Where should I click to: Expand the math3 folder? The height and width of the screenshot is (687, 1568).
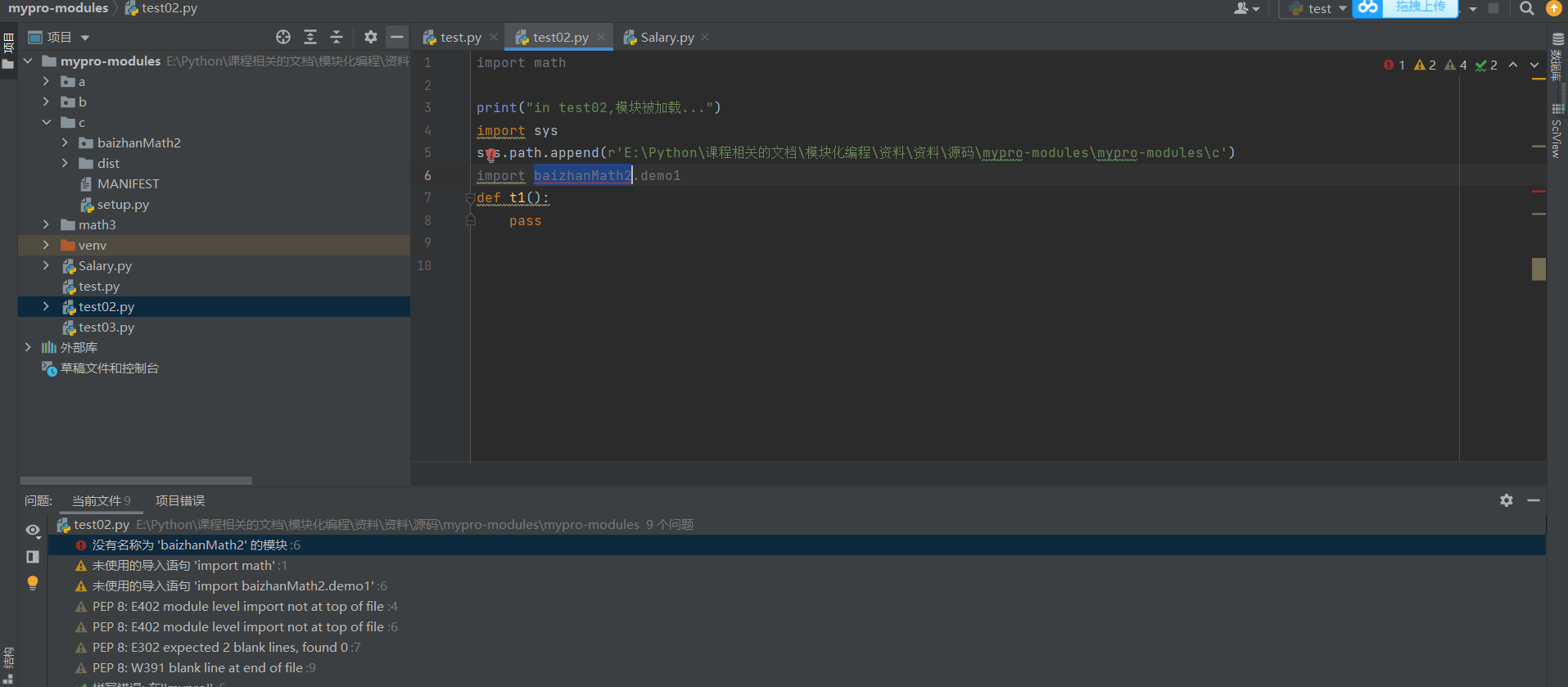pos(46,224)
